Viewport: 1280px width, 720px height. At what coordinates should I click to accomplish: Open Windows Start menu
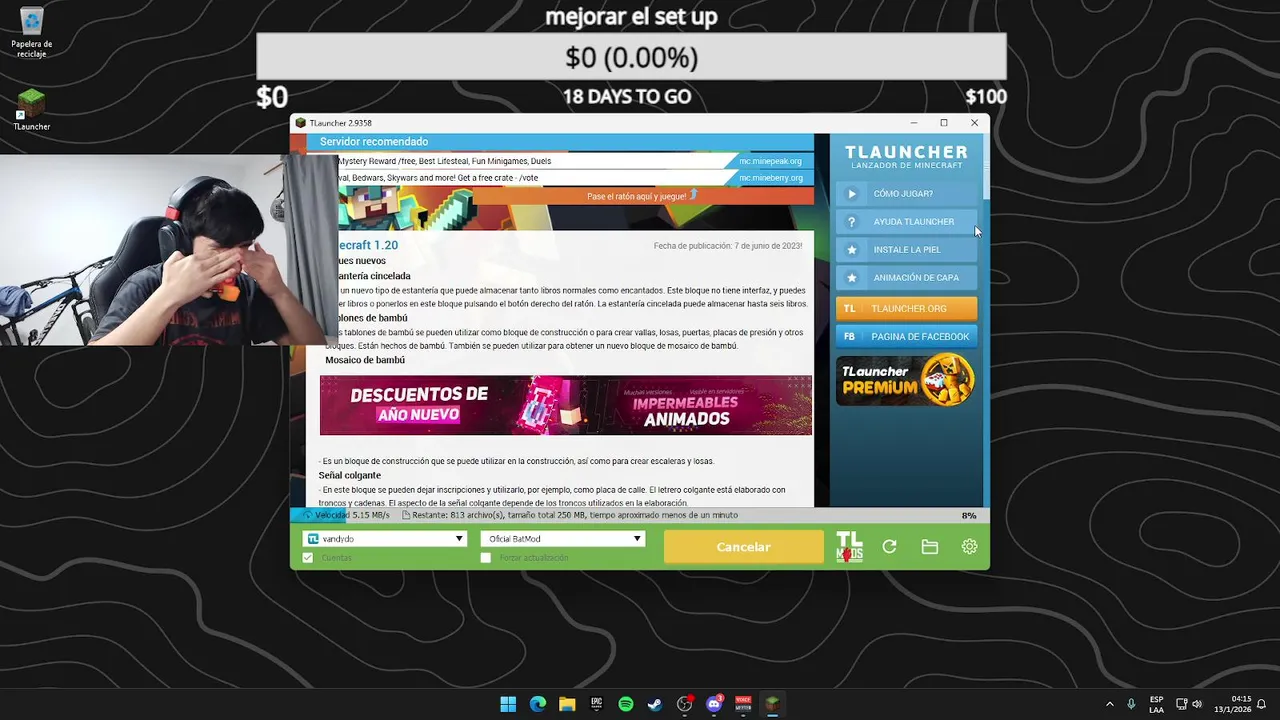tap(508, 704)
